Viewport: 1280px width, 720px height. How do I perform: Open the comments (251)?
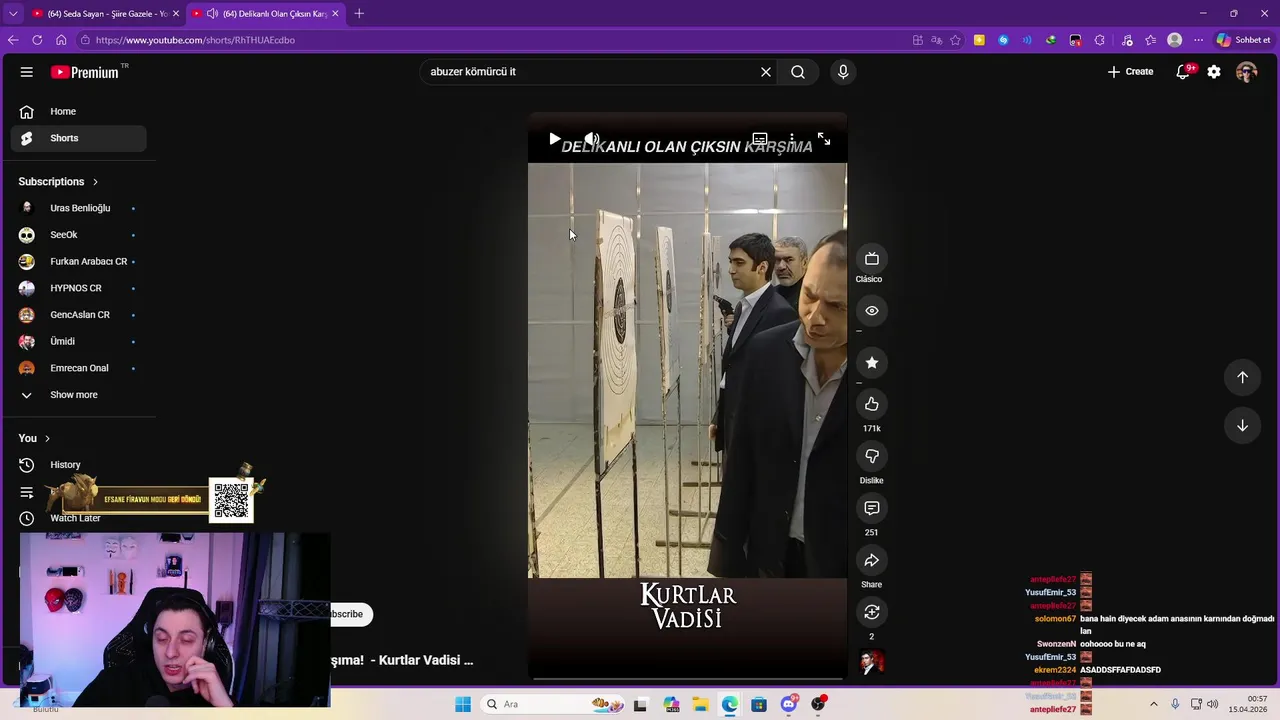tap(871, 508)
